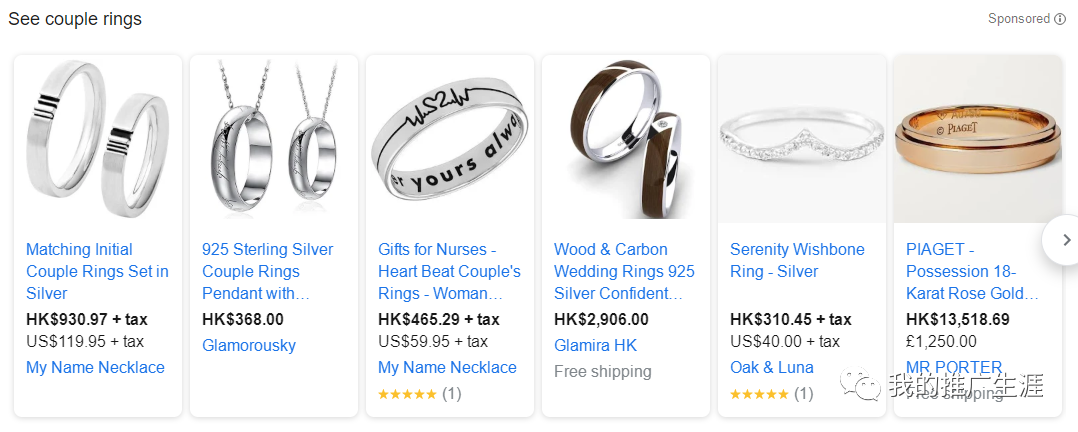
Task: Click the Sponsored info icon
Action: [1060, 19]
